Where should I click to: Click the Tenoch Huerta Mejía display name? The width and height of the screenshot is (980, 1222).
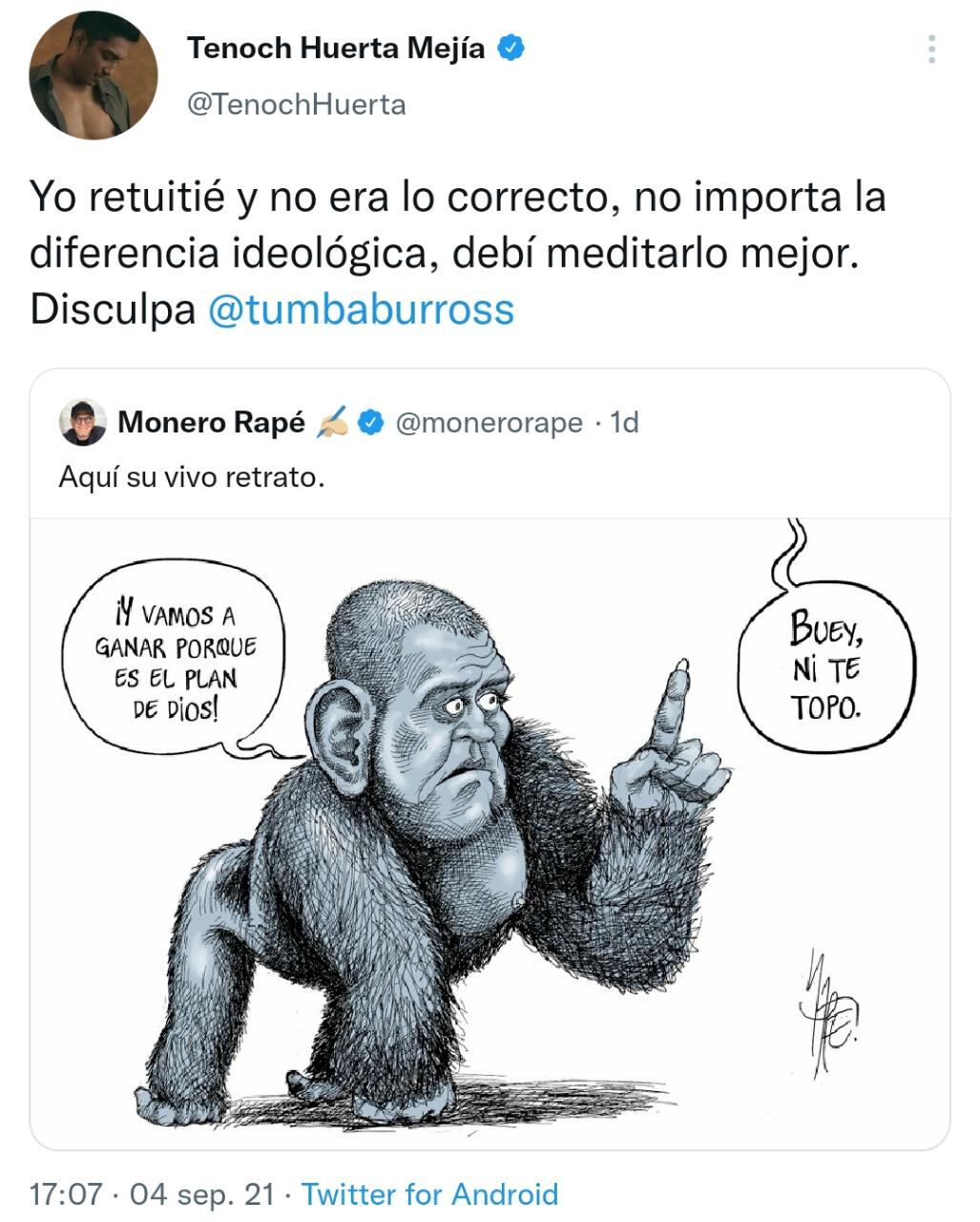pyautogui.click(x=336, y=48)
